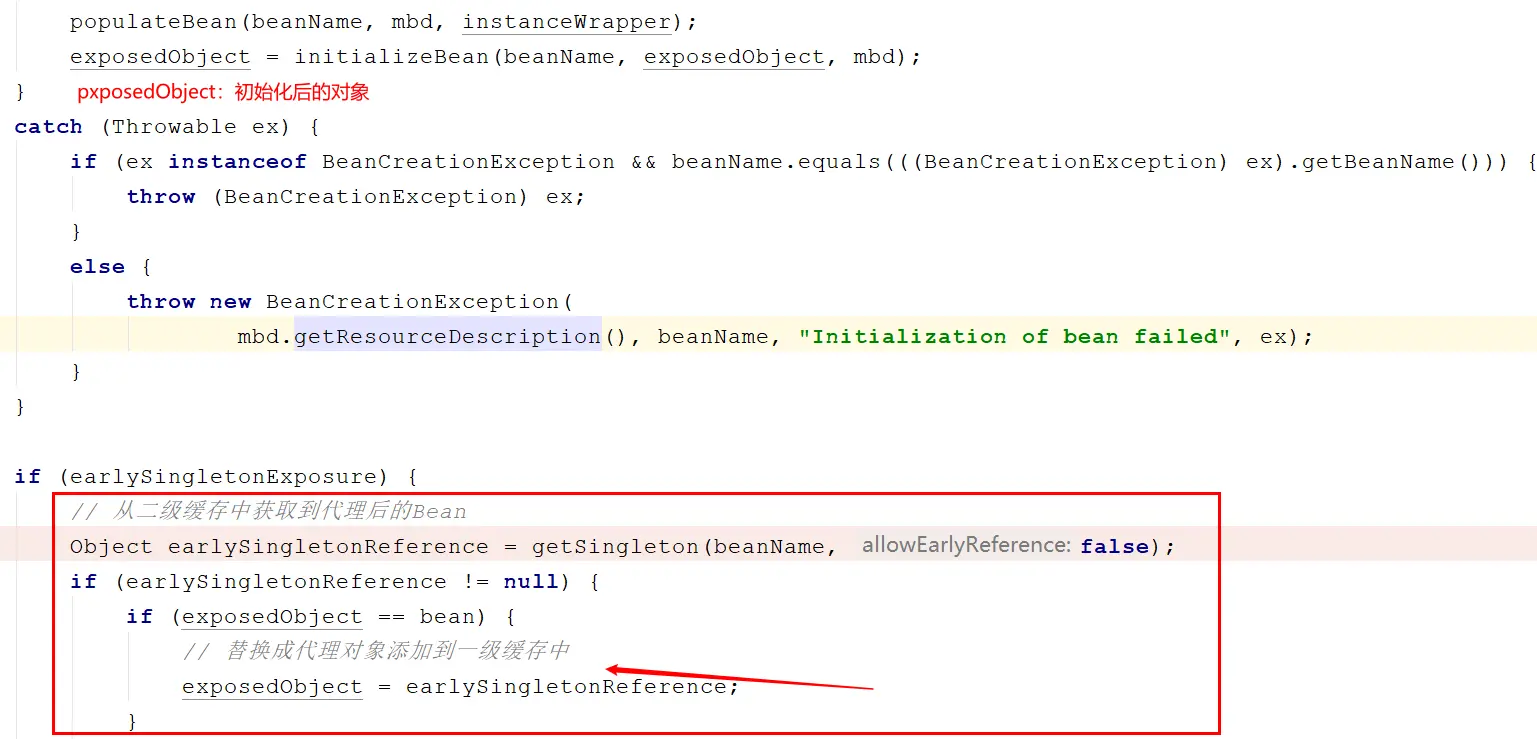Screen dimensions: 1537x739
Task: Click the false argument value
Action: [1114, 547]
